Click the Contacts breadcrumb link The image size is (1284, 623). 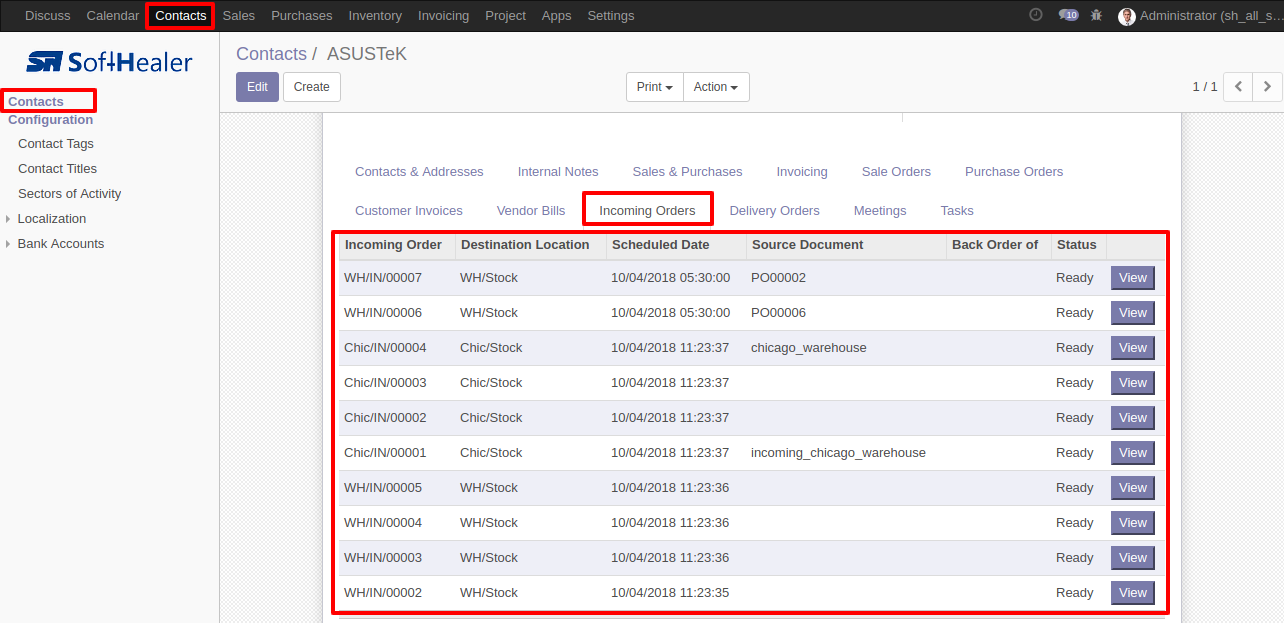click(271, 54)
